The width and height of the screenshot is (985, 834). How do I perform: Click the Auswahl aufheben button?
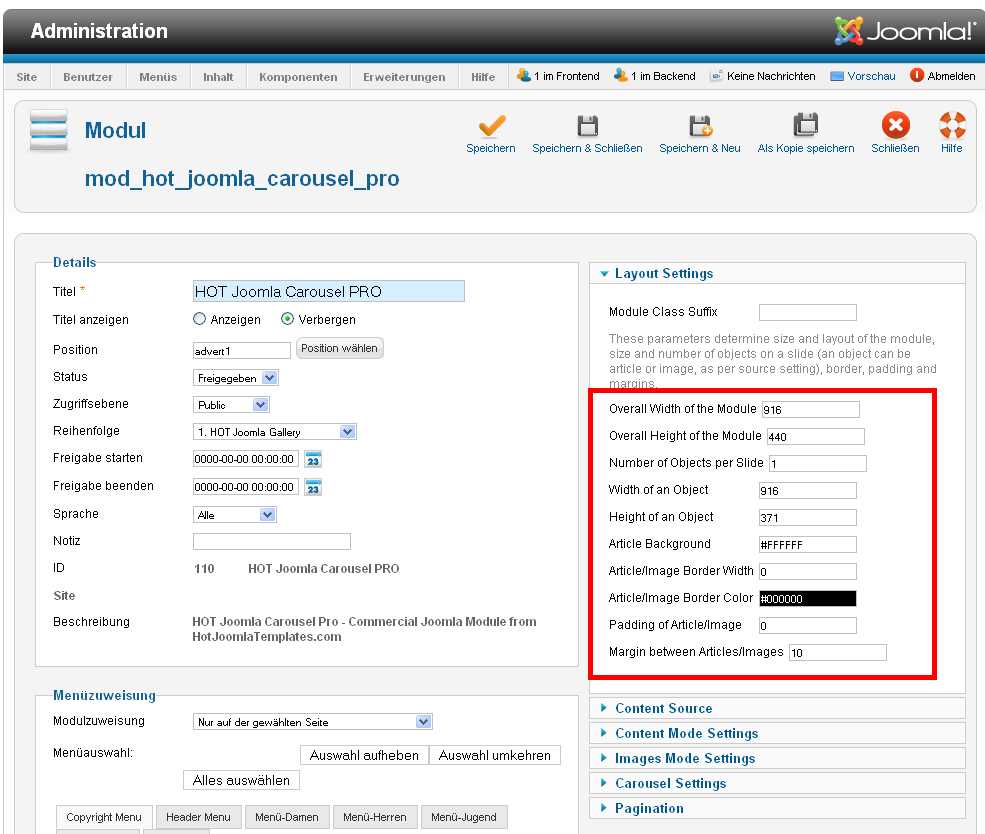coord(364,755)
